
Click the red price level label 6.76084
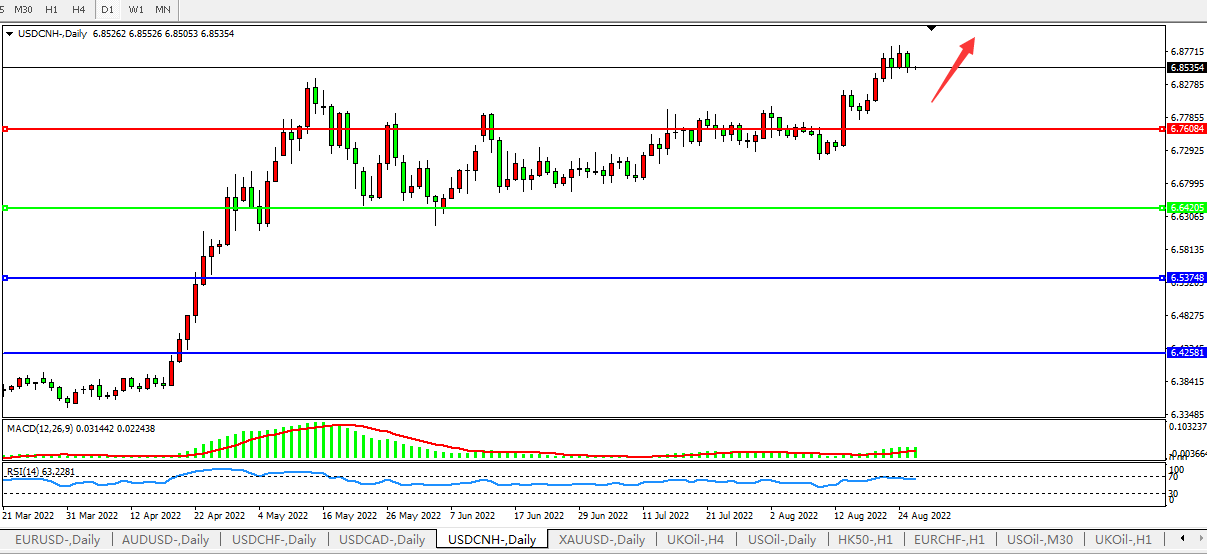pos(1184,129)
